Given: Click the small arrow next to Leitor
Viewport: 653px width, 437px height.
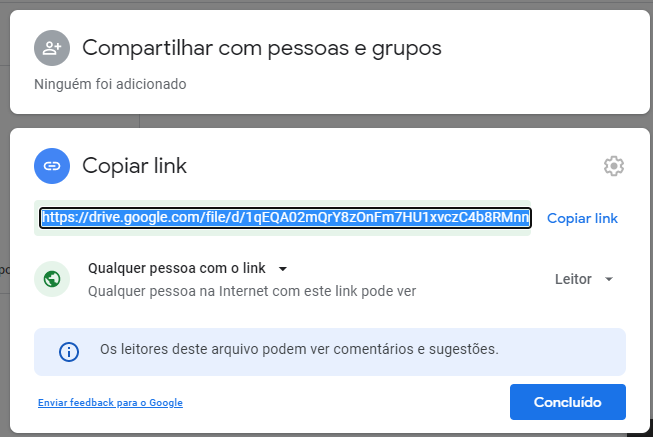Looking at the screenshot, I should (609, 279).
